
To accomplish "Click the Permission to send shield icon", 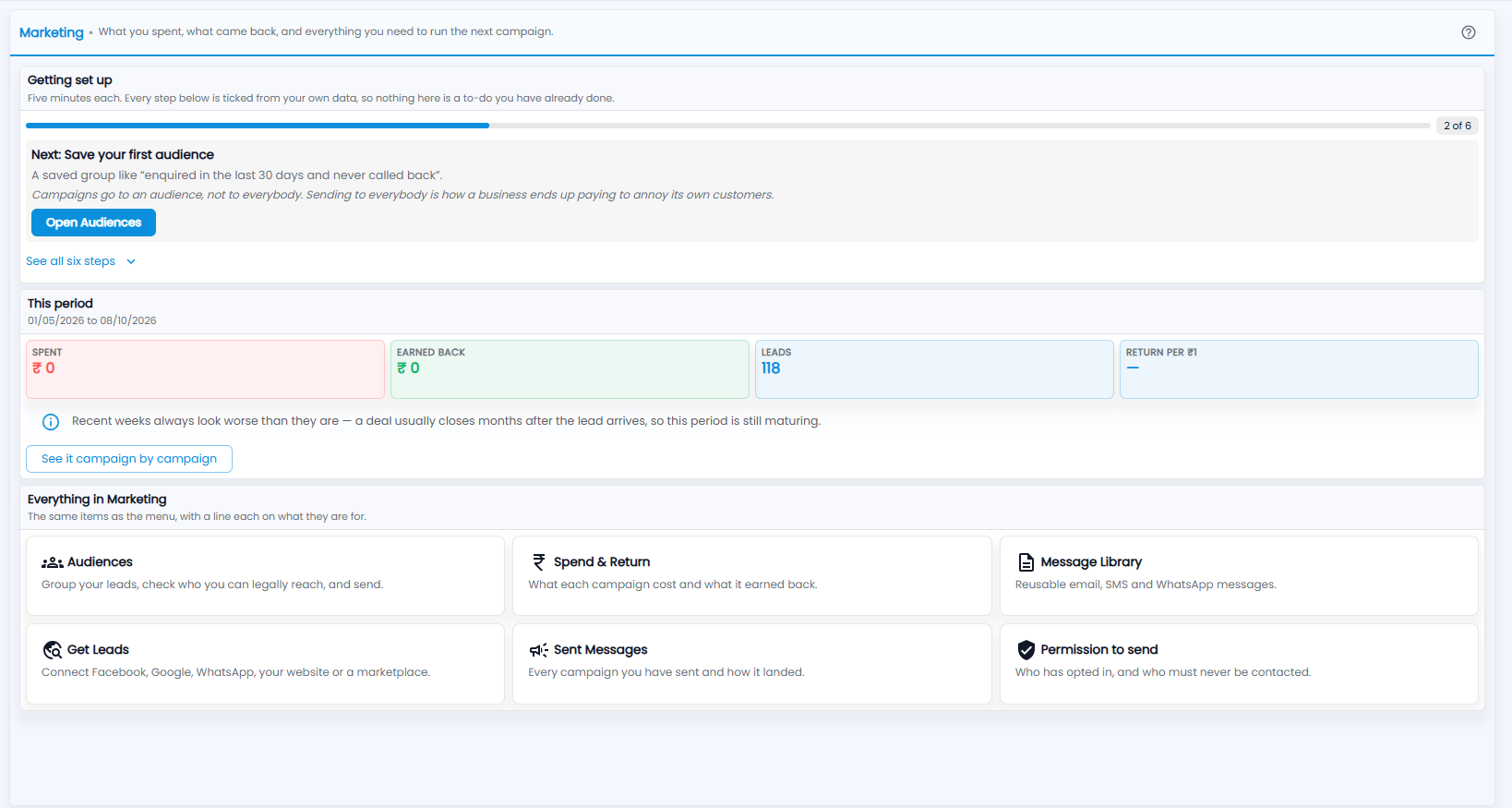I will point(1026,650).
